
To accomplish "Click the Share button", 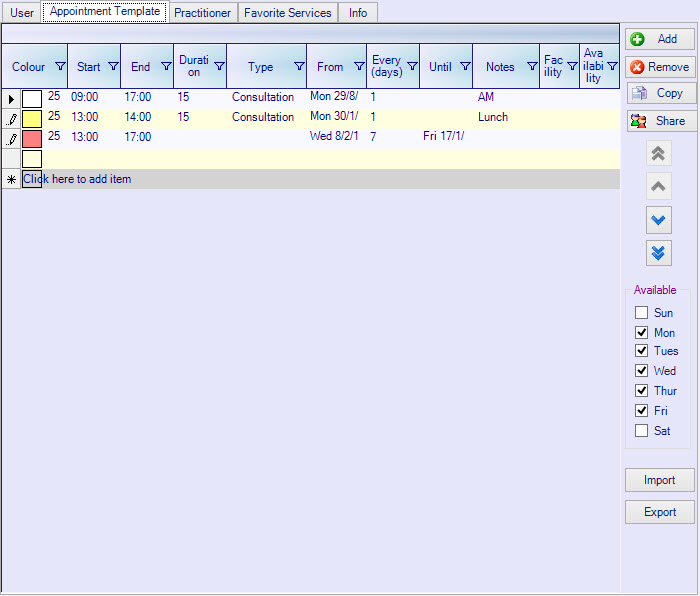I will click(x=661, y=121).
